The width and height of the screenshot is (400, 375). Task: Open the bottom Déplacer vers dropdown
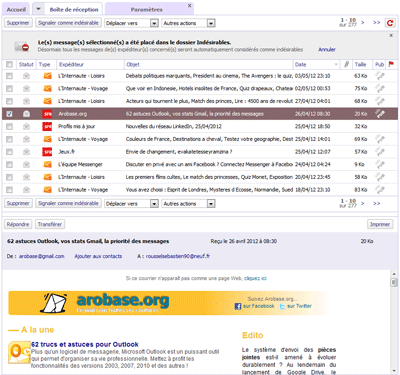[131, 204]
